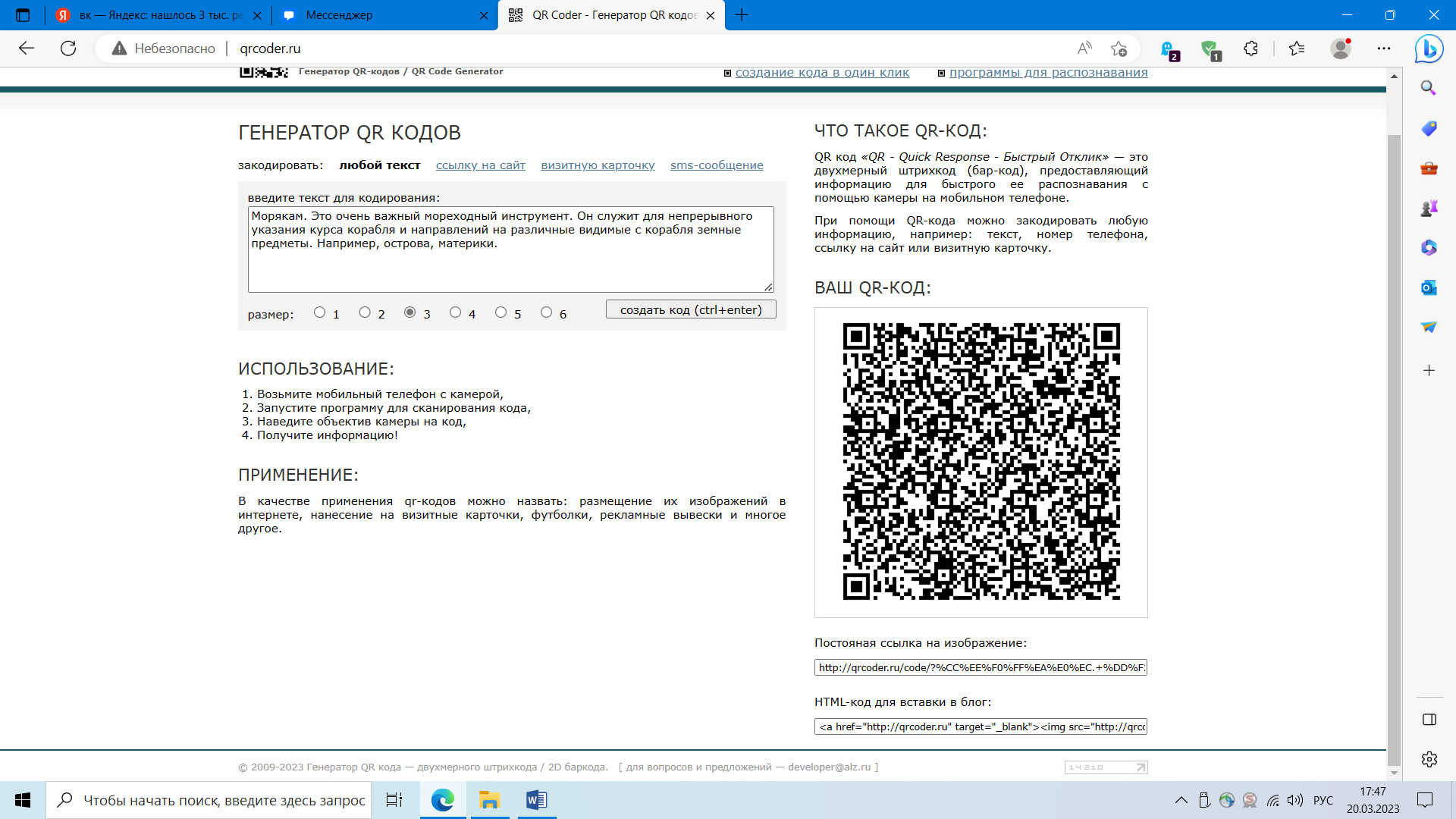Click the browser back arrow
1456x819 pixels.
pos(27,49)
